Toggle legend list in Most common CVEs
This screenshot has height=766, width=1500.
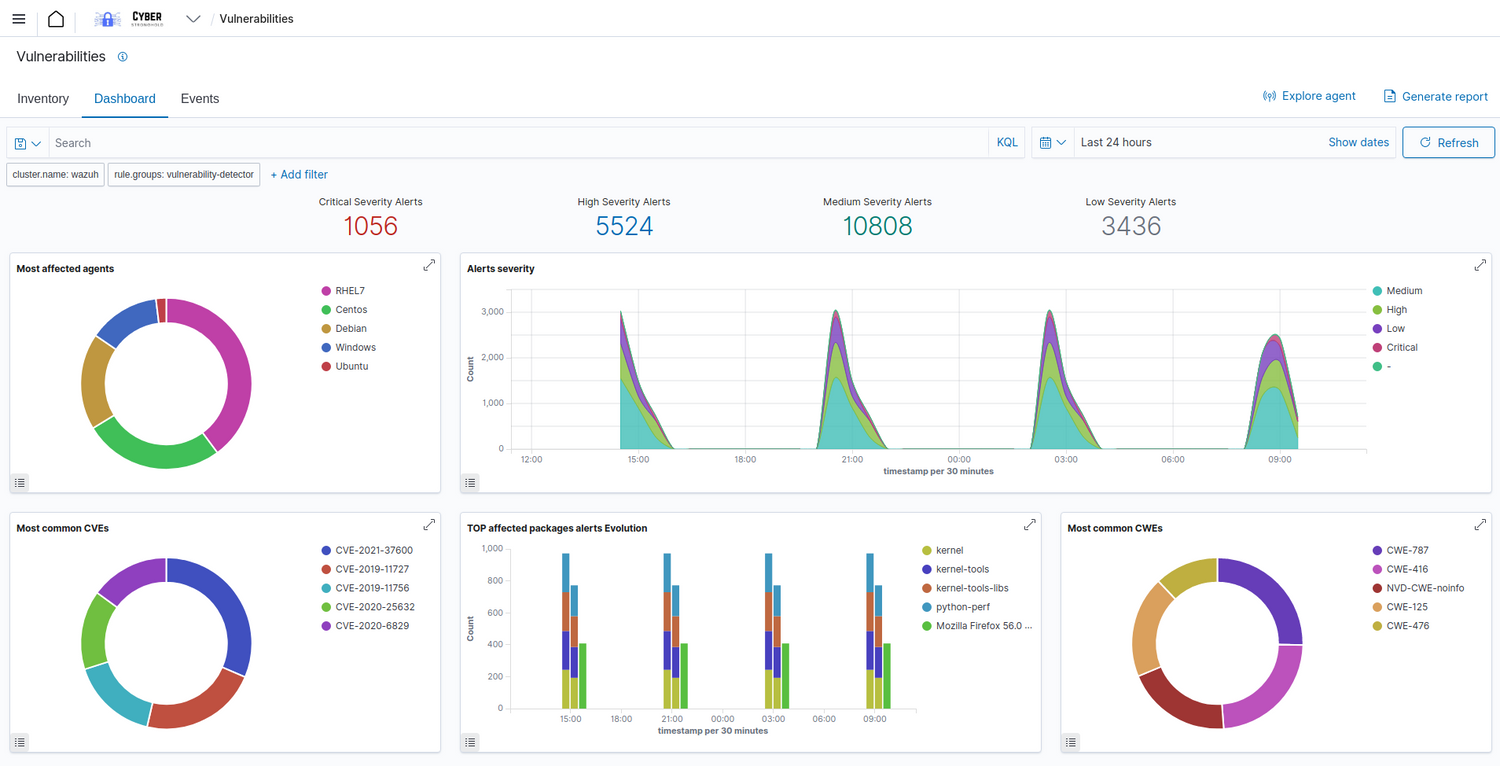(20, 742)
